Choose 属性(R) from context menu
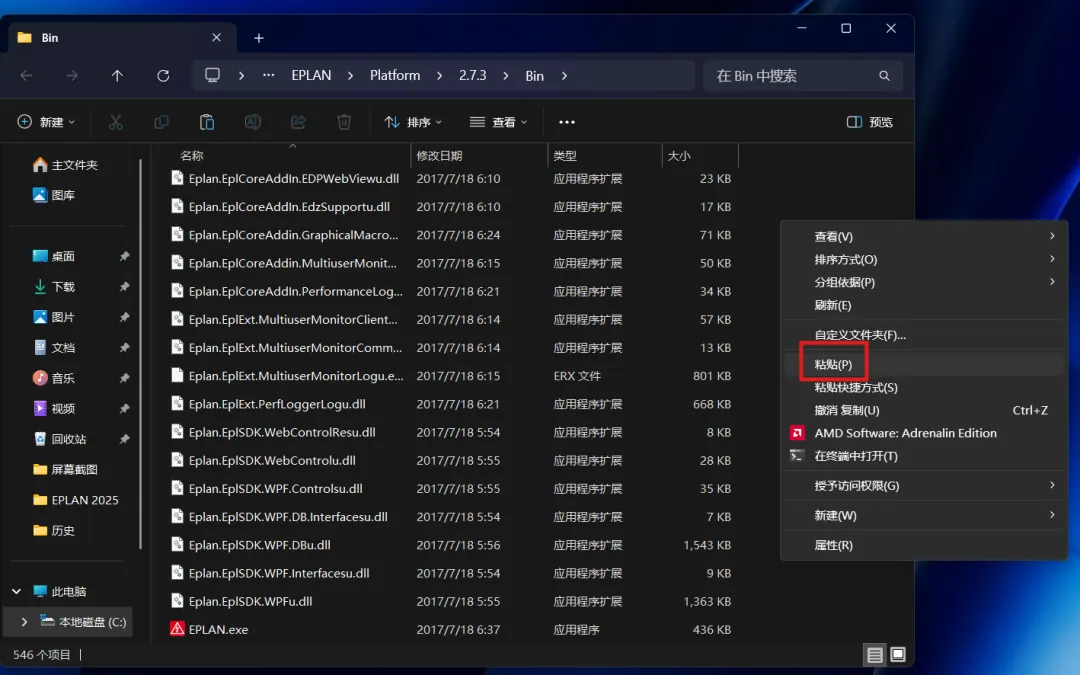 coord(923,545)
